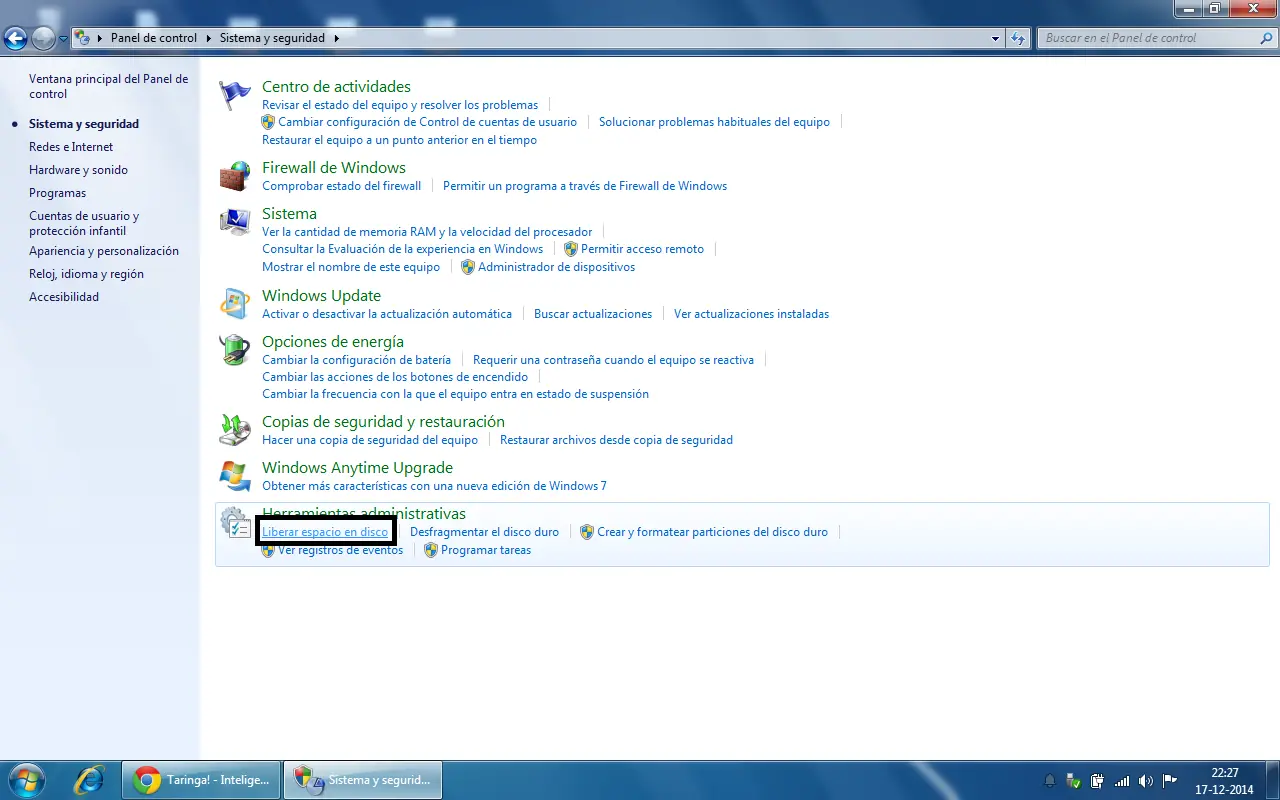This screenshot has width=1280, height=800.
Task: Open the Programas category
Action: pos(57,193)
